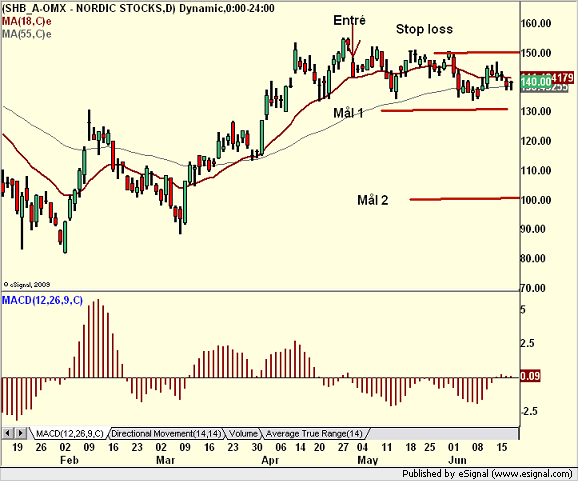The height and width of the screenshot is (481, 578).
Task: Click the Jun month label on time axis
Action: click(457, 460)
